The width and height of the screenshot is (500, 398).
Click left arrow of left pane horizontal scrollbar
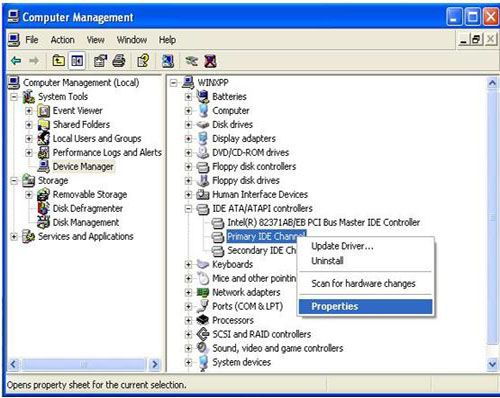(x=13, y=364)
